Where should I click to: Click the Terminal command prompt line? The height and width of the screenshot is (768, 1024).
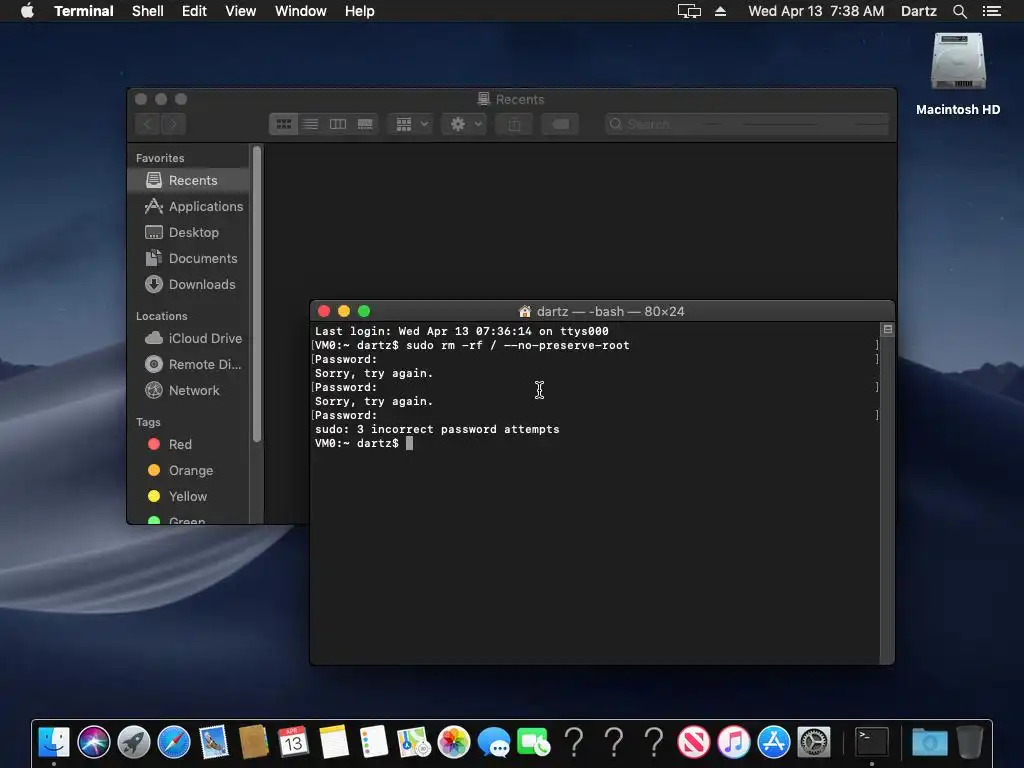[x=364, y=443]
